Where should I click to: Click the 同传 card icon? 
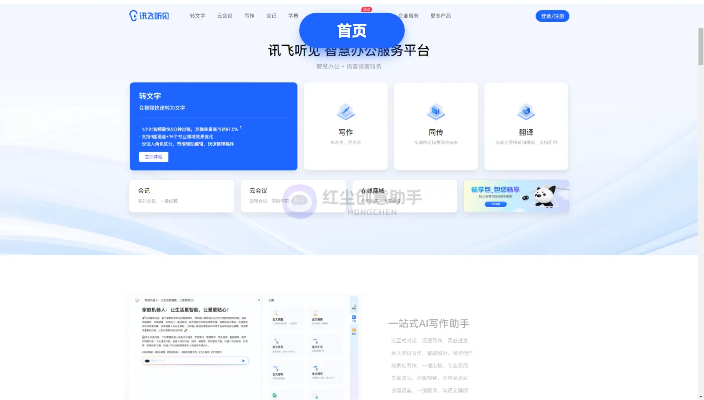click(435, 112)
